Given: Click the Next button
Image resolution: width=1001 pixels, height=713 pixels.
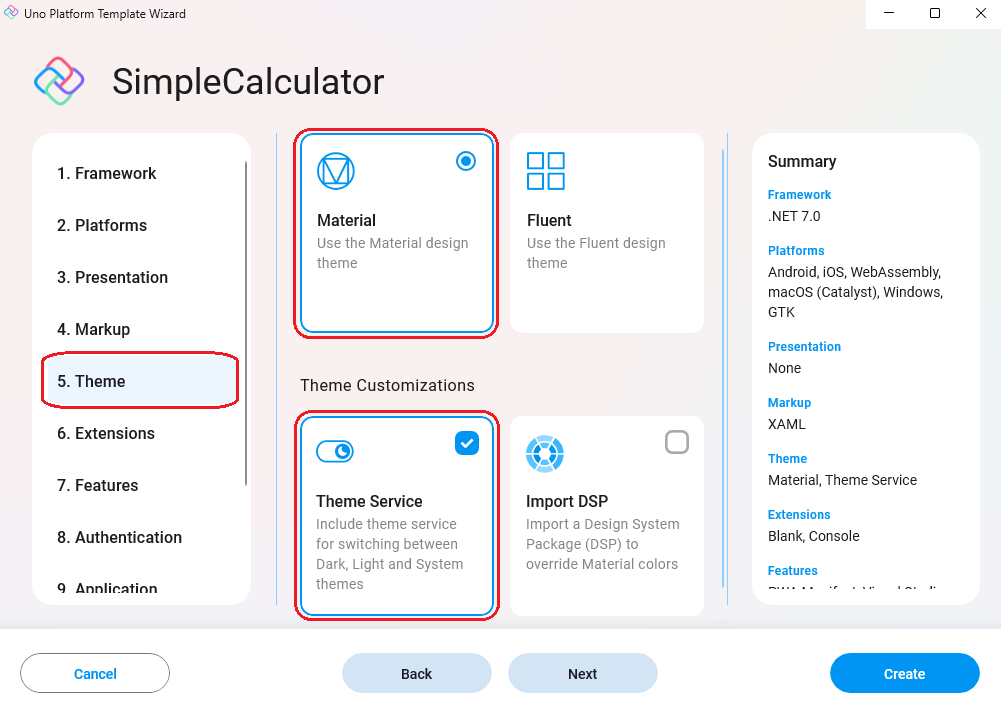Looking at the screenshot, I should point(582,673).
